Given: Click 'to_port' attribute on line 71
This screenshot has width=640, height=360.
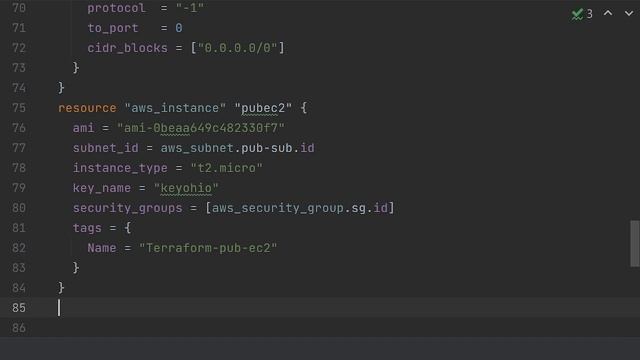Looking at the screenshot, I should [113, 28].
